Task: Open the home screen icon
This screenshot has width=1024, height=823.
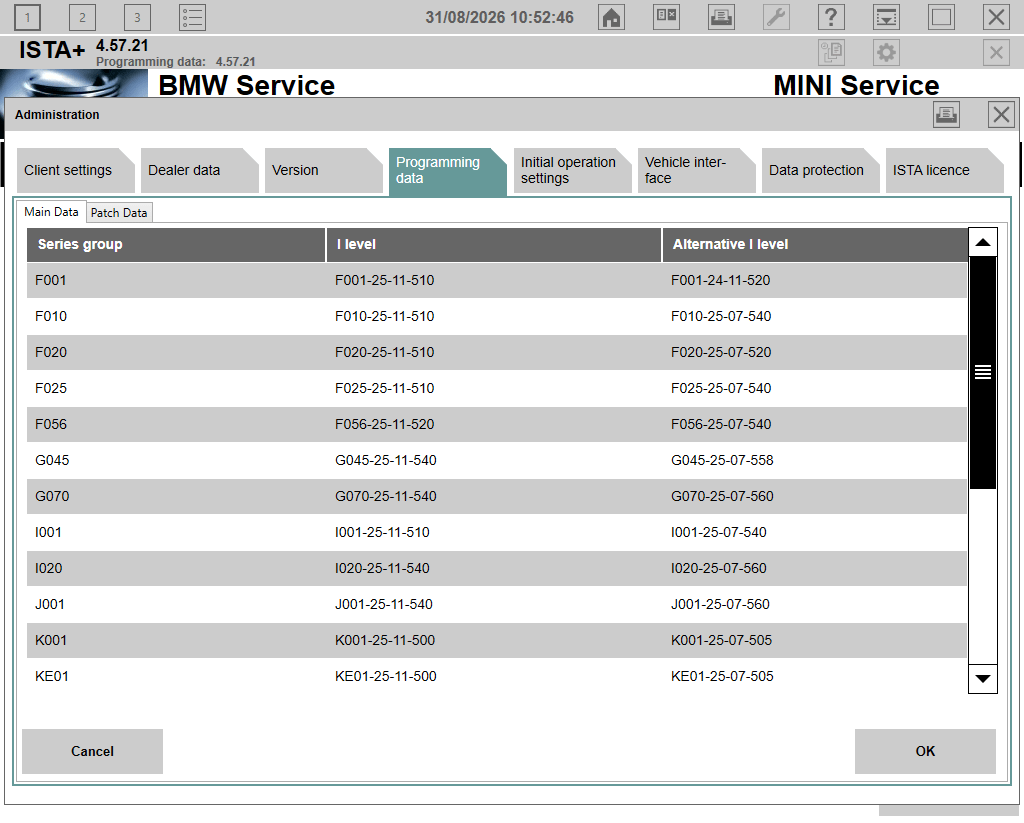Action: tap(611, 17)
